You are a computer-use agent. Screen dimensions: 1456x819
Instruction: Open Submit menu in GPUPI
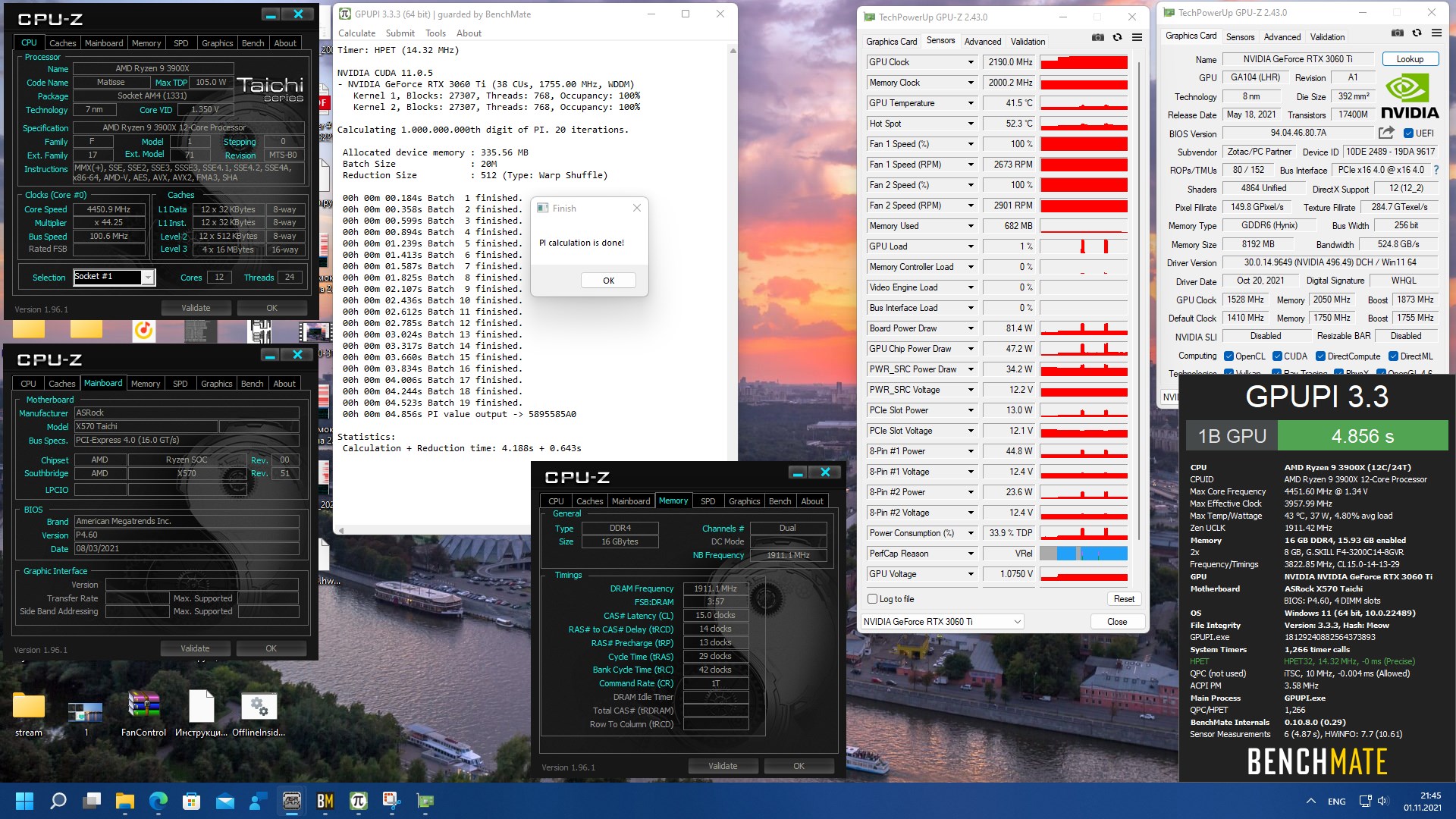400,33
